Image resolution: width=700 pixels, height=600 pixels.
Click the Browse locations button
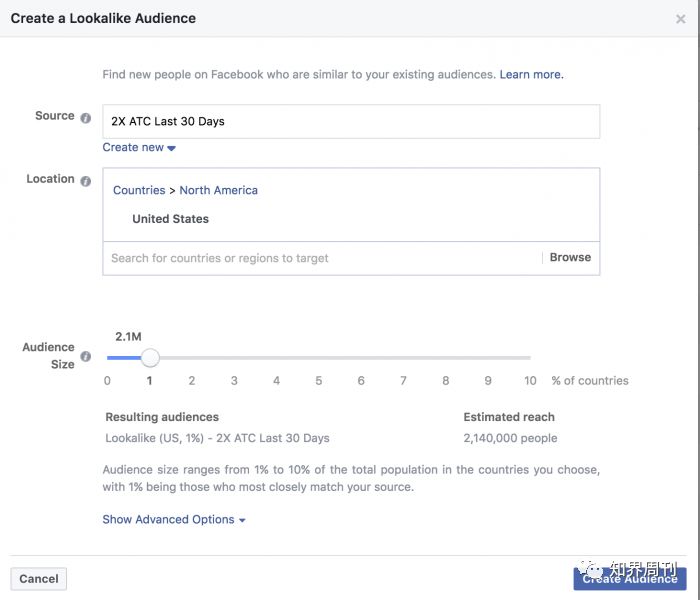click(x=570, y=258)
